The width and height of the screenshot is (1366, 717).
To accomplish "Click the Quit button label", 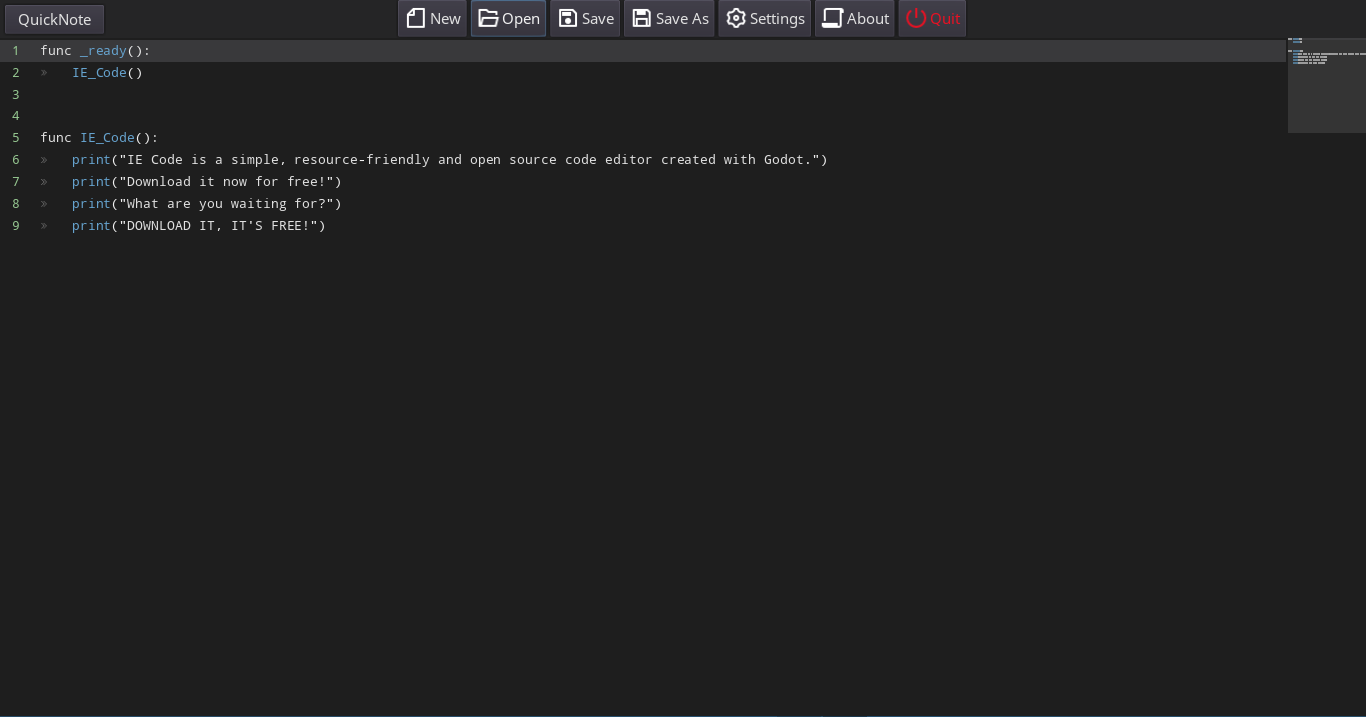I will [945, 18].
